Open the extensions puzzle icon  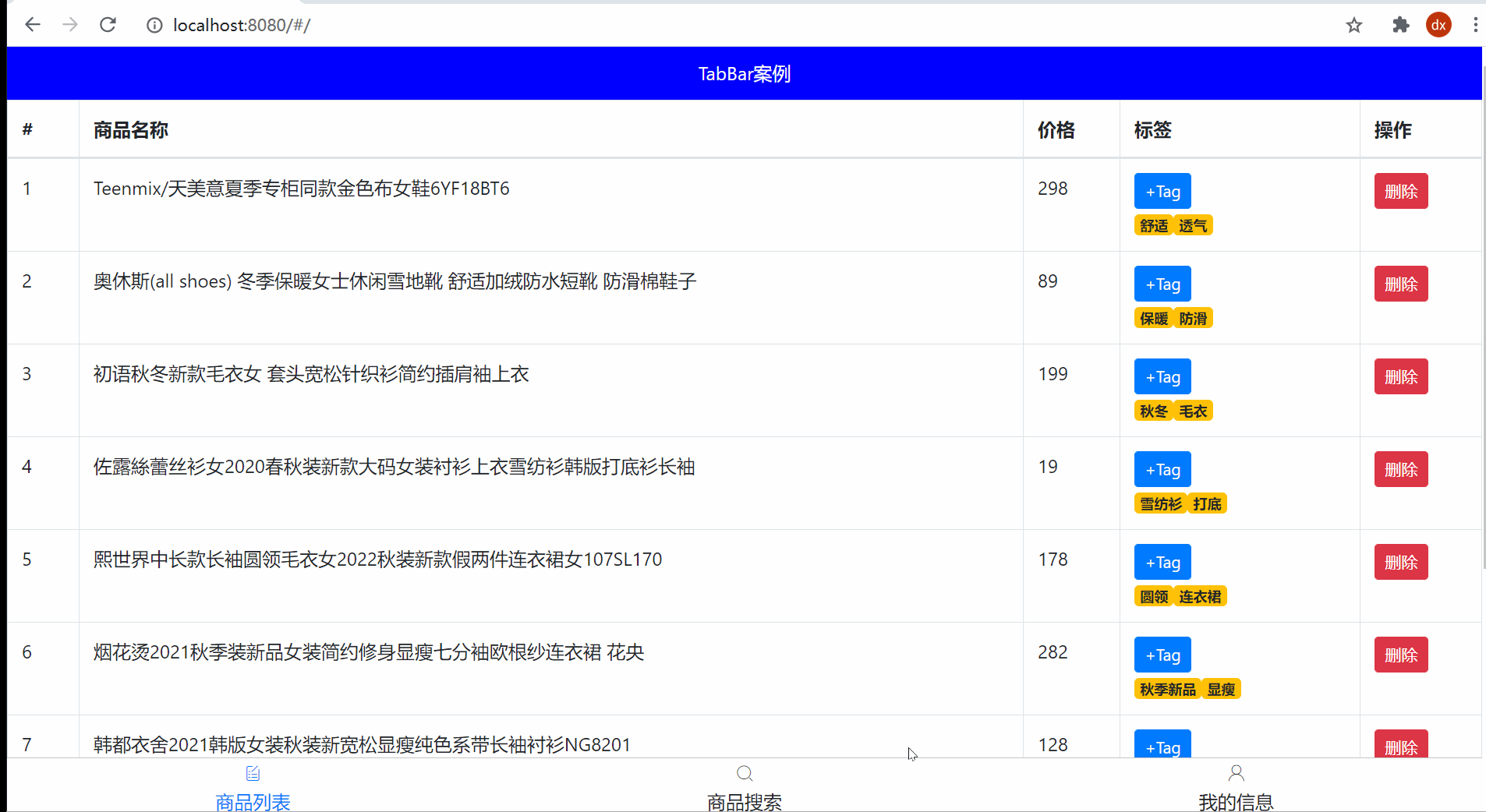tap(1400, 24)
